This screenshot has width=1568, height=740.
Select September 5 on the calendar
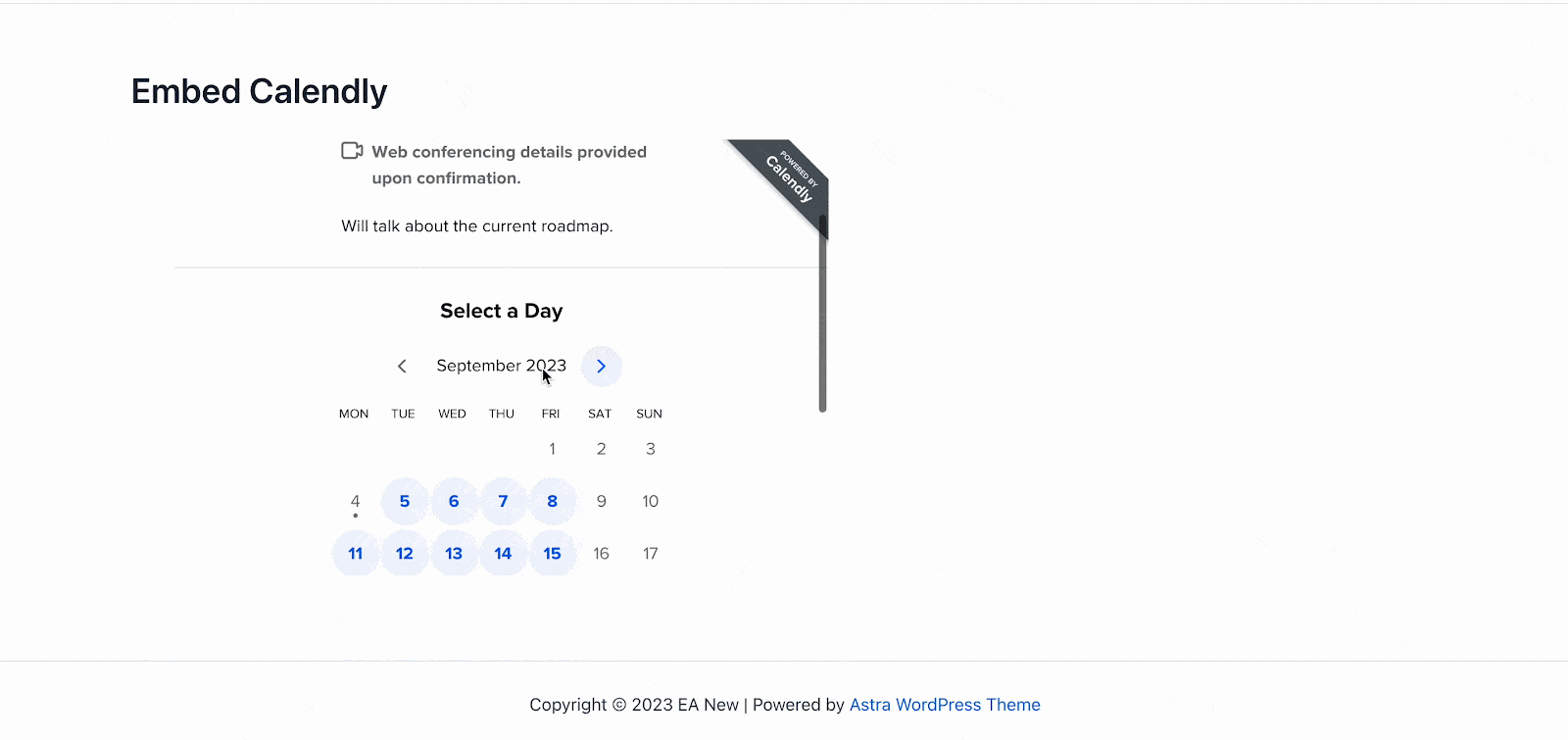404,501
